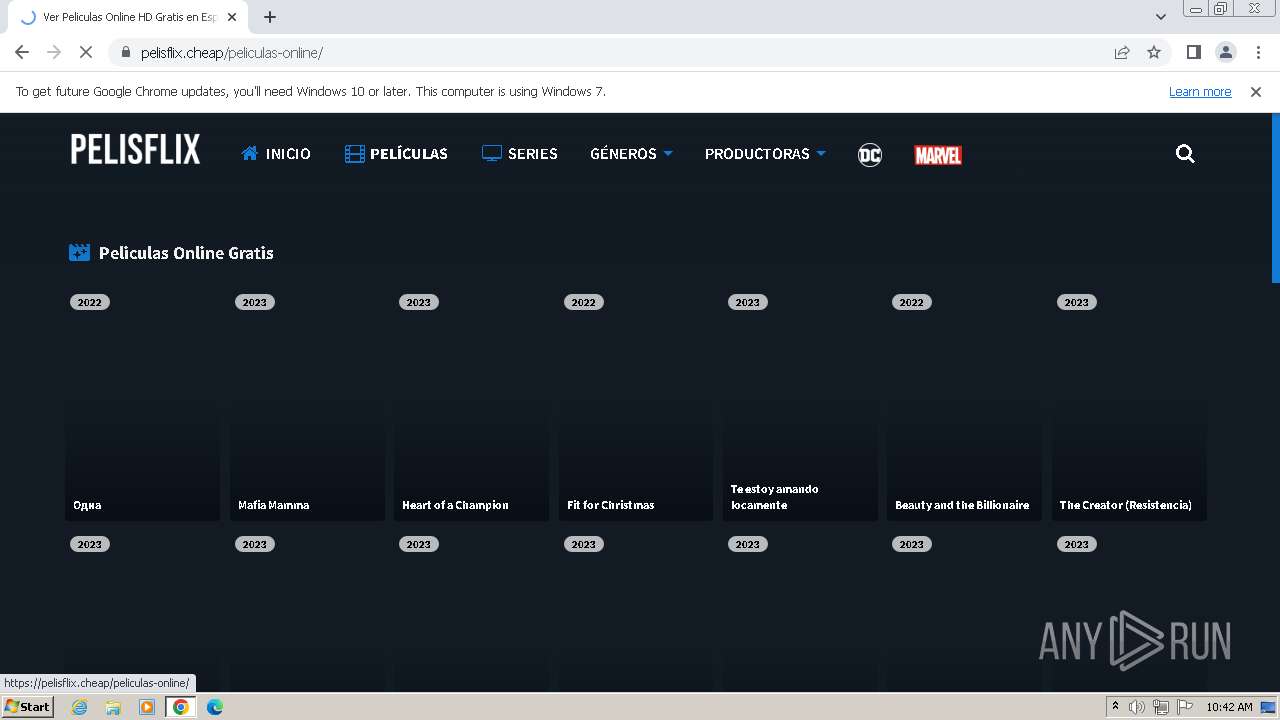1280x720 pixels.
Task: Click the volume speaker tray icon
Action: pyautogui.click(x=1137, y=707)
